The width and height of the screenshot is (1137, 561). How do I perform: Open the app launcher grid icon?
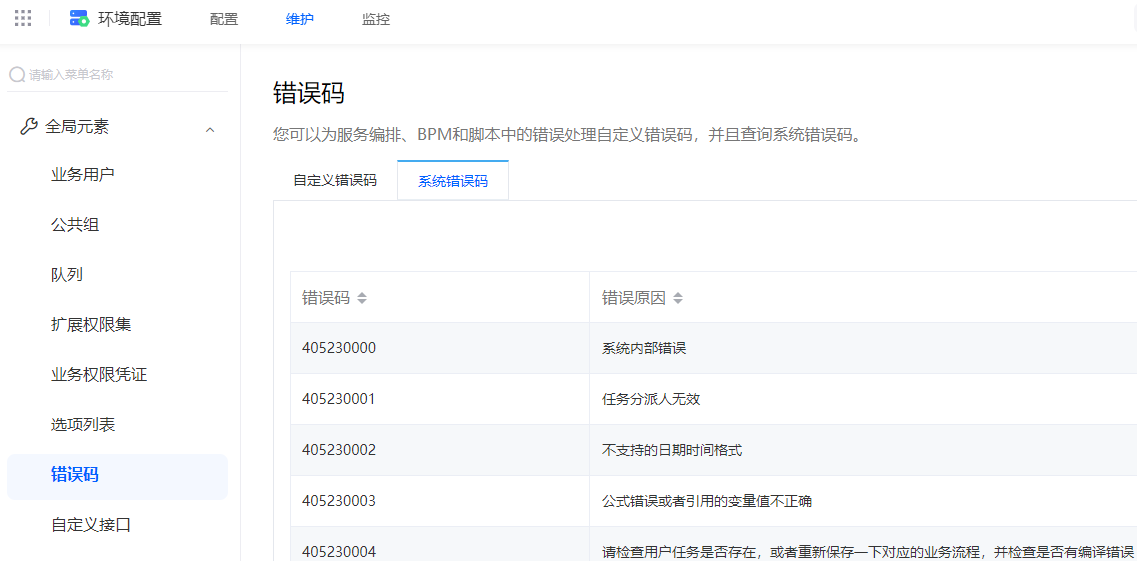pyautogui.click(x=23, y=18)
